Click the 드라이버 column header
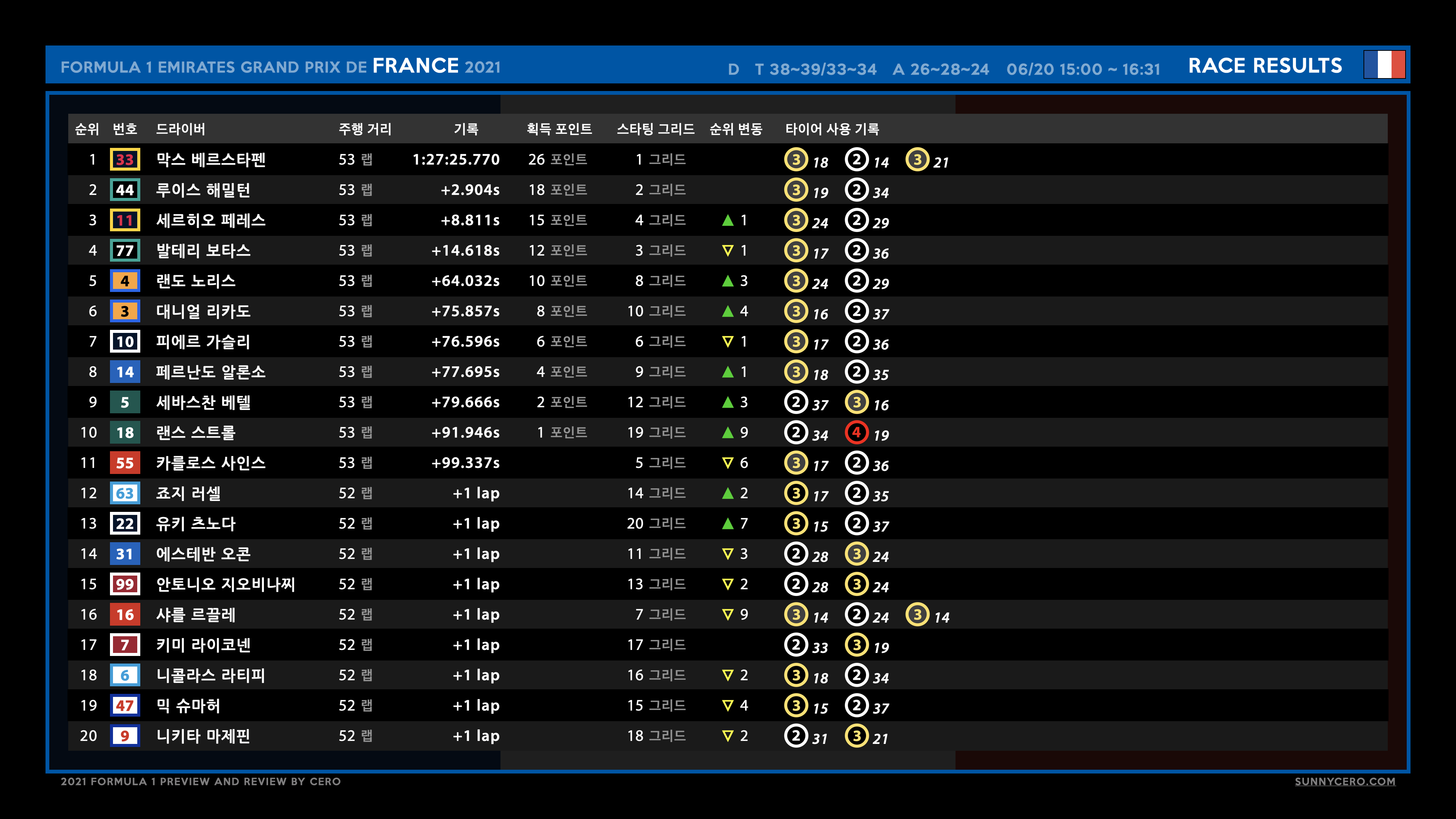Viewport: 1456px width, 819px height. pyautogui.click(x=181, y=129)
